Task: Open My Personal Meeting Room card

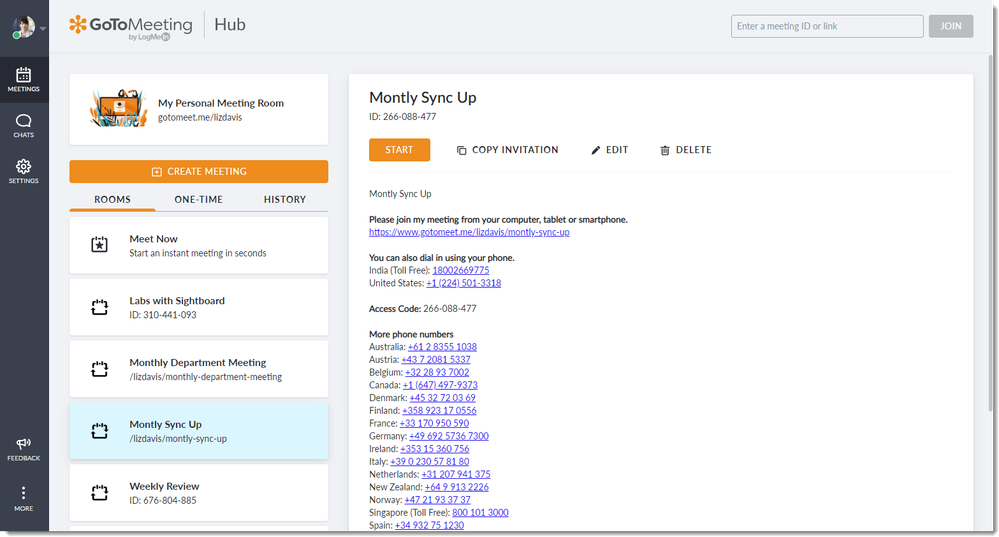Action: [199, 110]
